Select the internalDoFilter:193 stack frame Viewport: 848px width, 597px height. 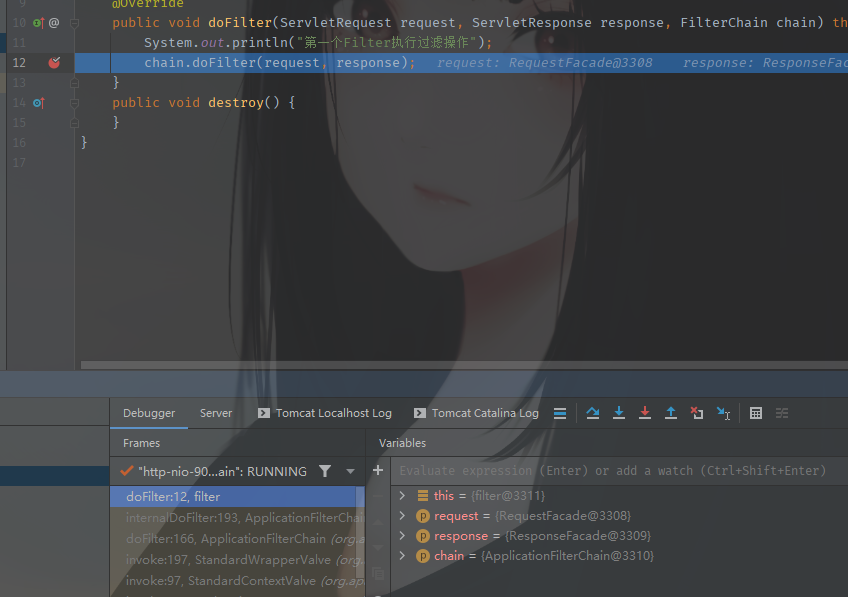coord(233,518)
